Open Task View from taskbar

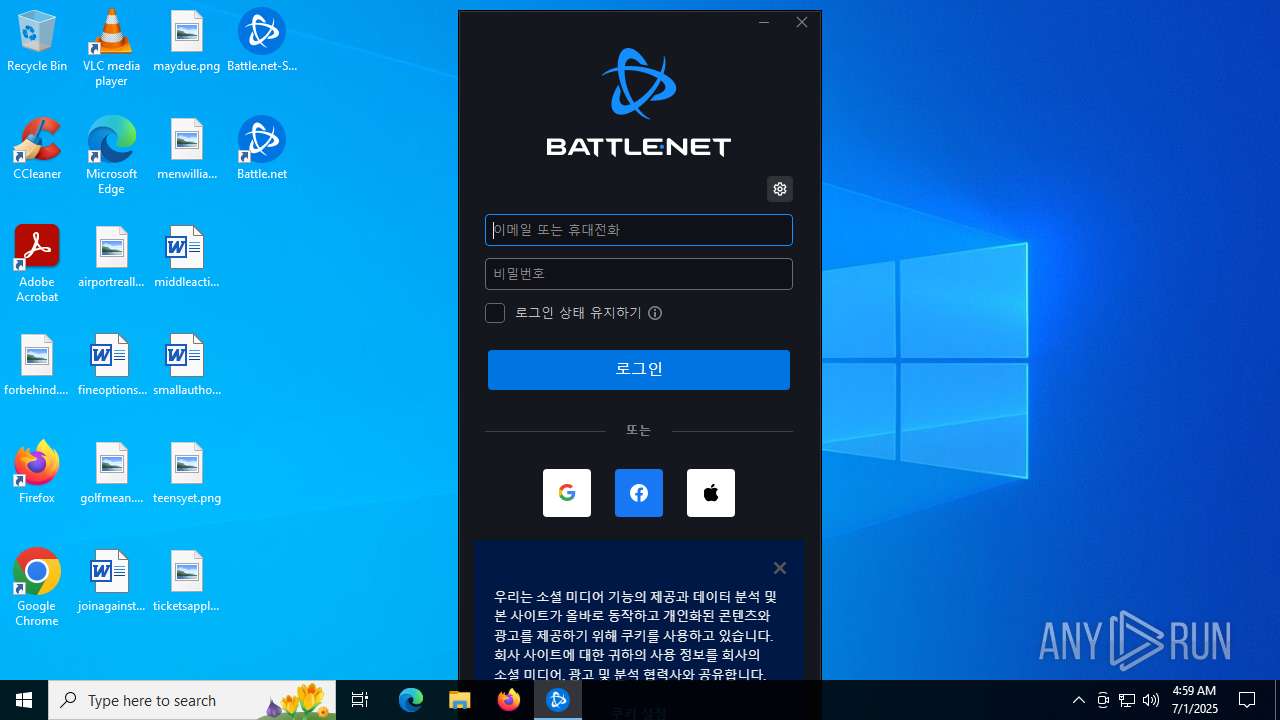pyautogui.click(x=360, y=700)
